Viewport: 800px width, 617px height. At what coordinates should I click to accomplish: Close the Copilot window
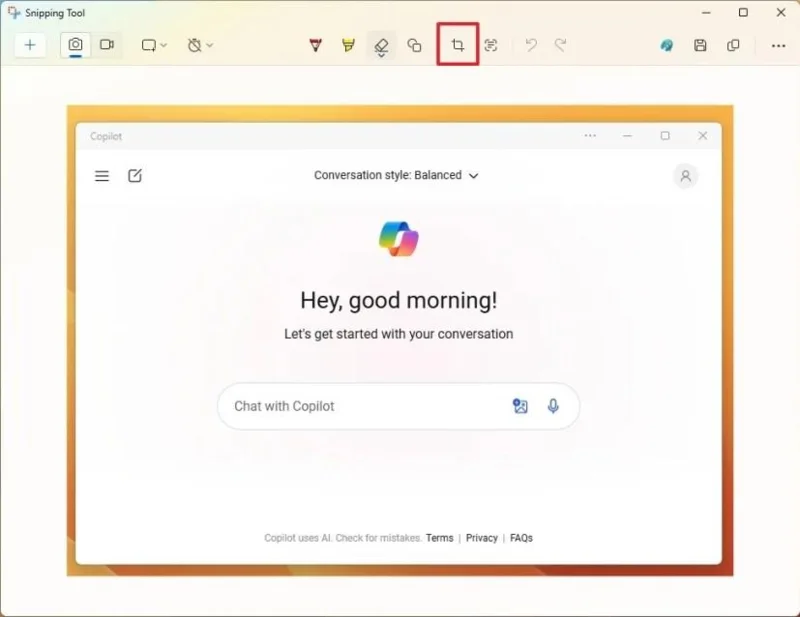point(703,136)
